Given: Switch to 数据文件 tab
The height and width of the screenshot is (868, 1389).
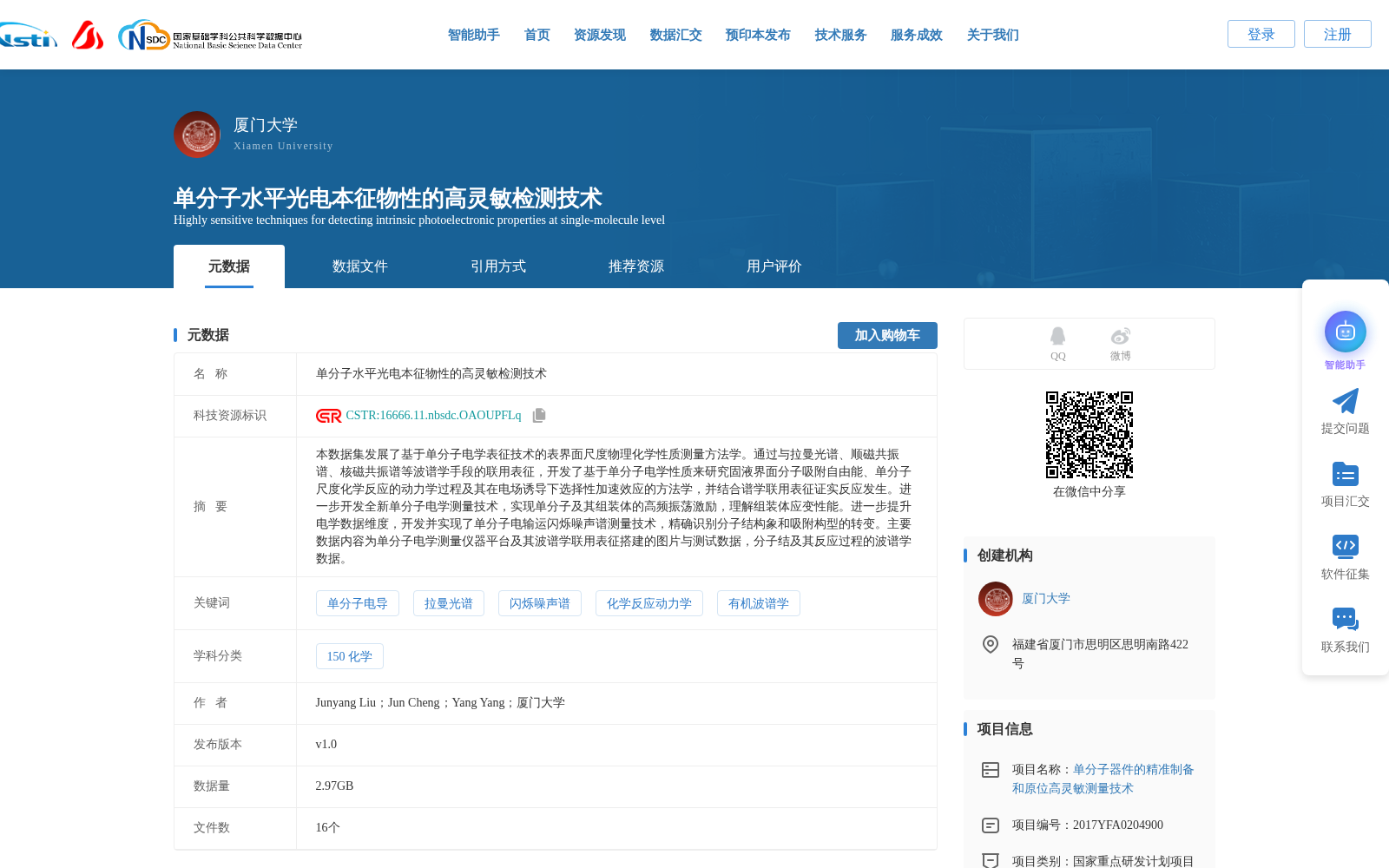Looking at the screenshot, I should 360,266.
